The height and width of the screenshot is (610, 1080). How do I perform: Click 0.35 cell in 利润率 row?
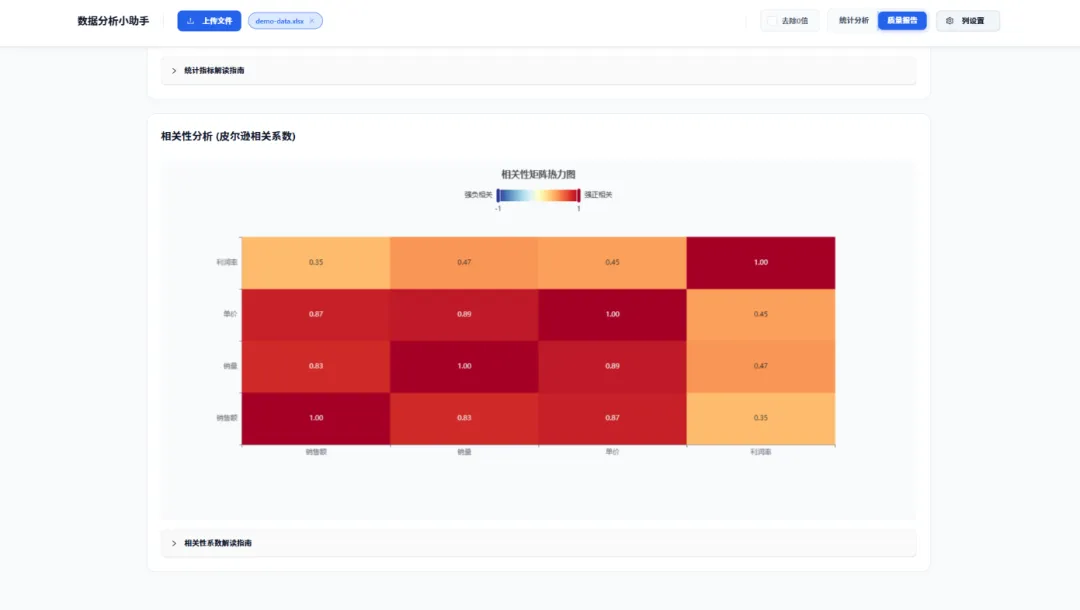tap(315, 262)
